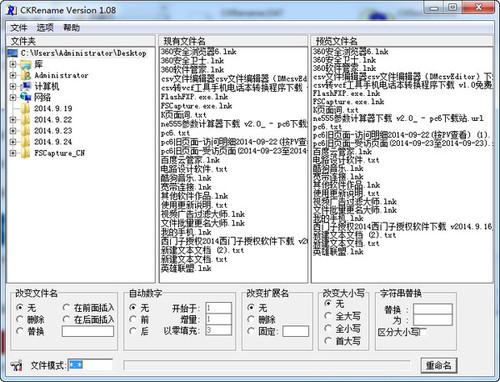
Task: Select 后 under 自动数字
Action: tap(133, 331)
